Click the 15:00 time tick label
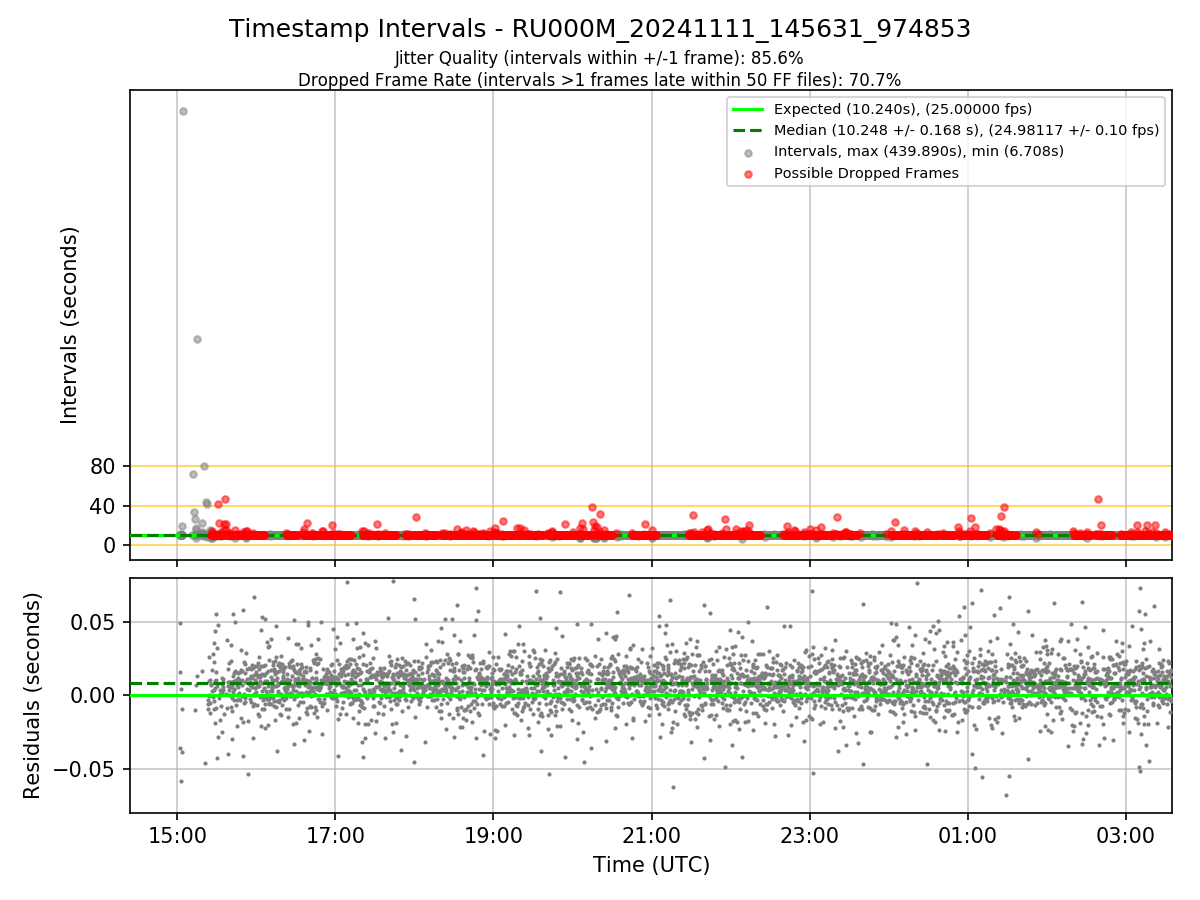Image resolution: width=1200 pixels, height=900 pixels. pos(177,834)
